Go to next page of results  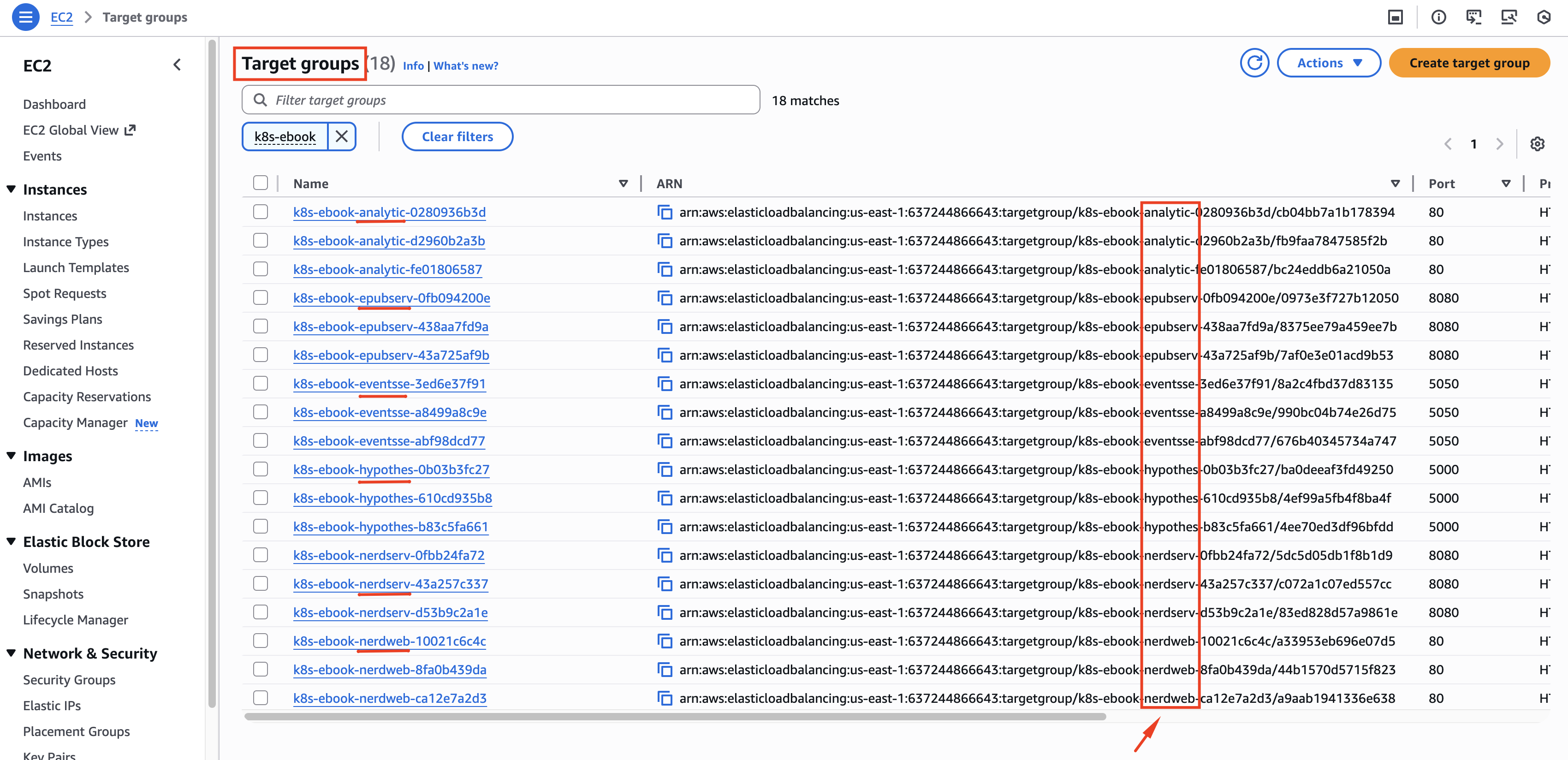coord(1499,144)
